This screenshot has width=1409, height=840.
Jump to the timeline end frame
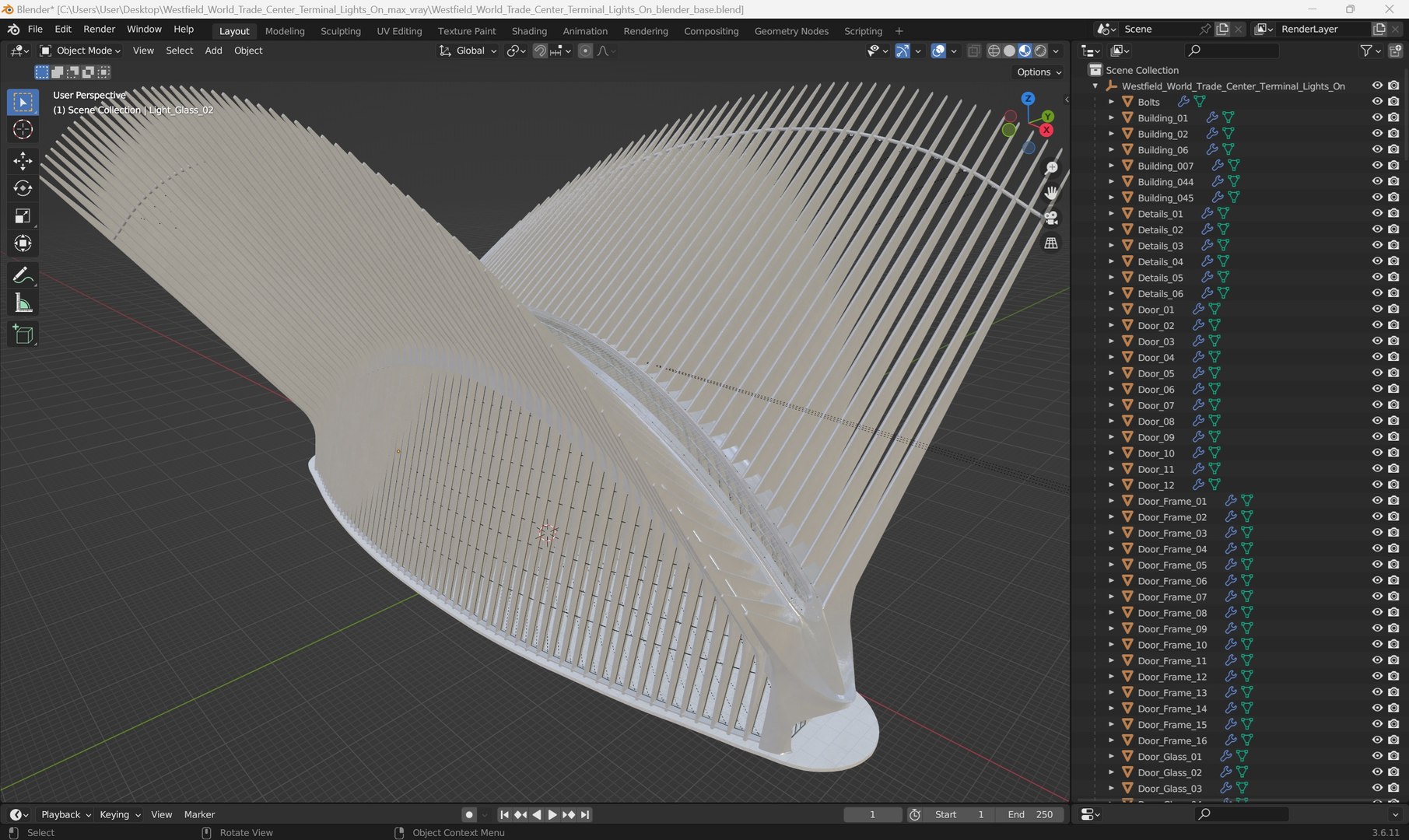pyautogui.click(x=585, y=814)
